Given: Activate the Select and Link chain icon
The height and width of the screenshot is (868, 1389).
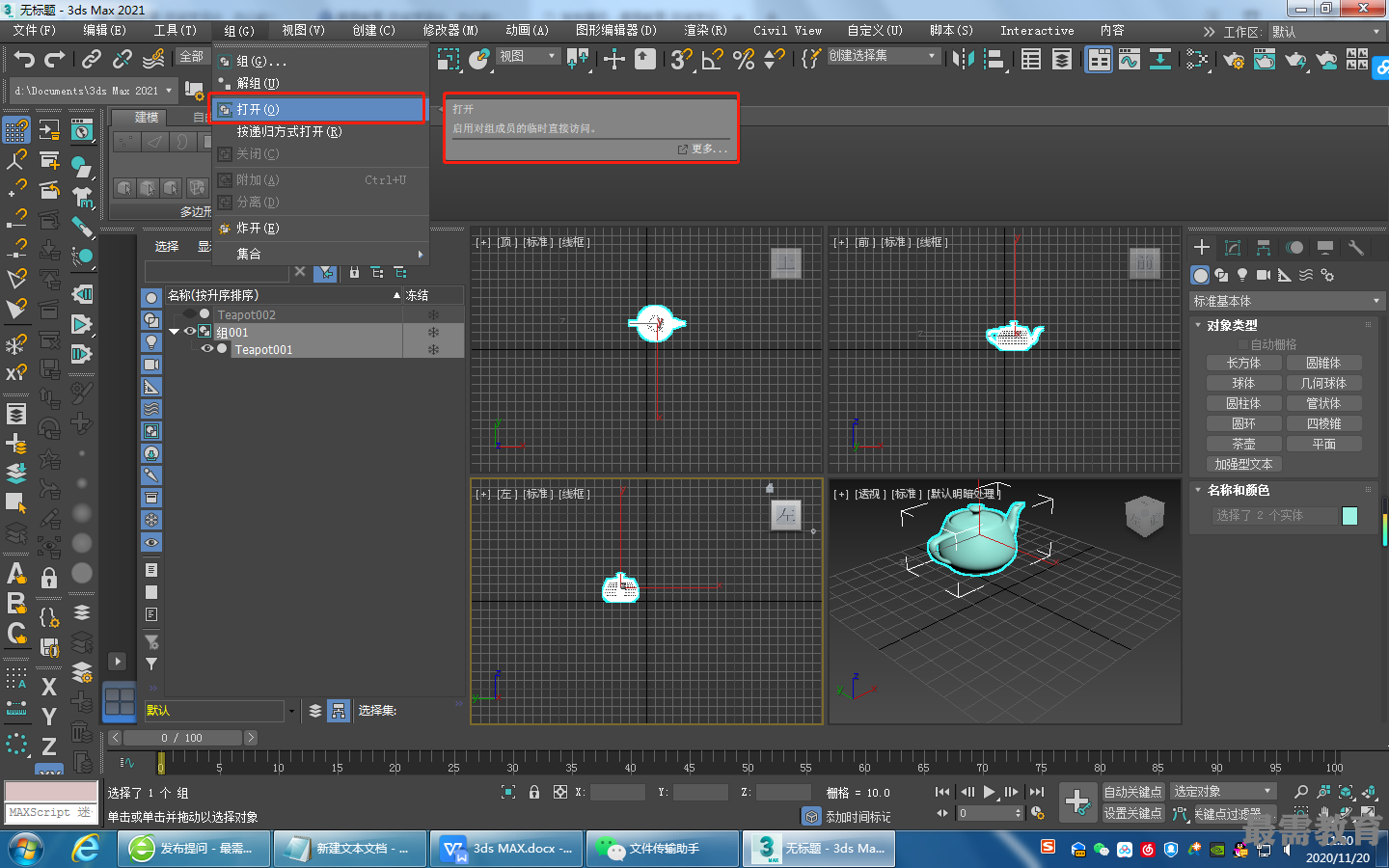Looking at the screenshot, I should 91,59.
